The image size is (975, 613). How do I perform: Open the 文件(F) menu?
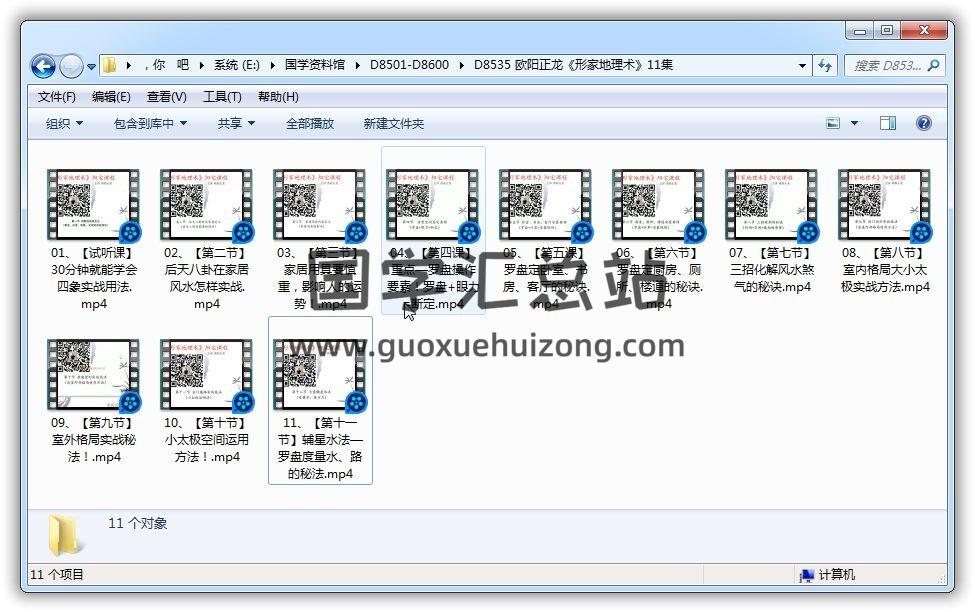[57, 97]
